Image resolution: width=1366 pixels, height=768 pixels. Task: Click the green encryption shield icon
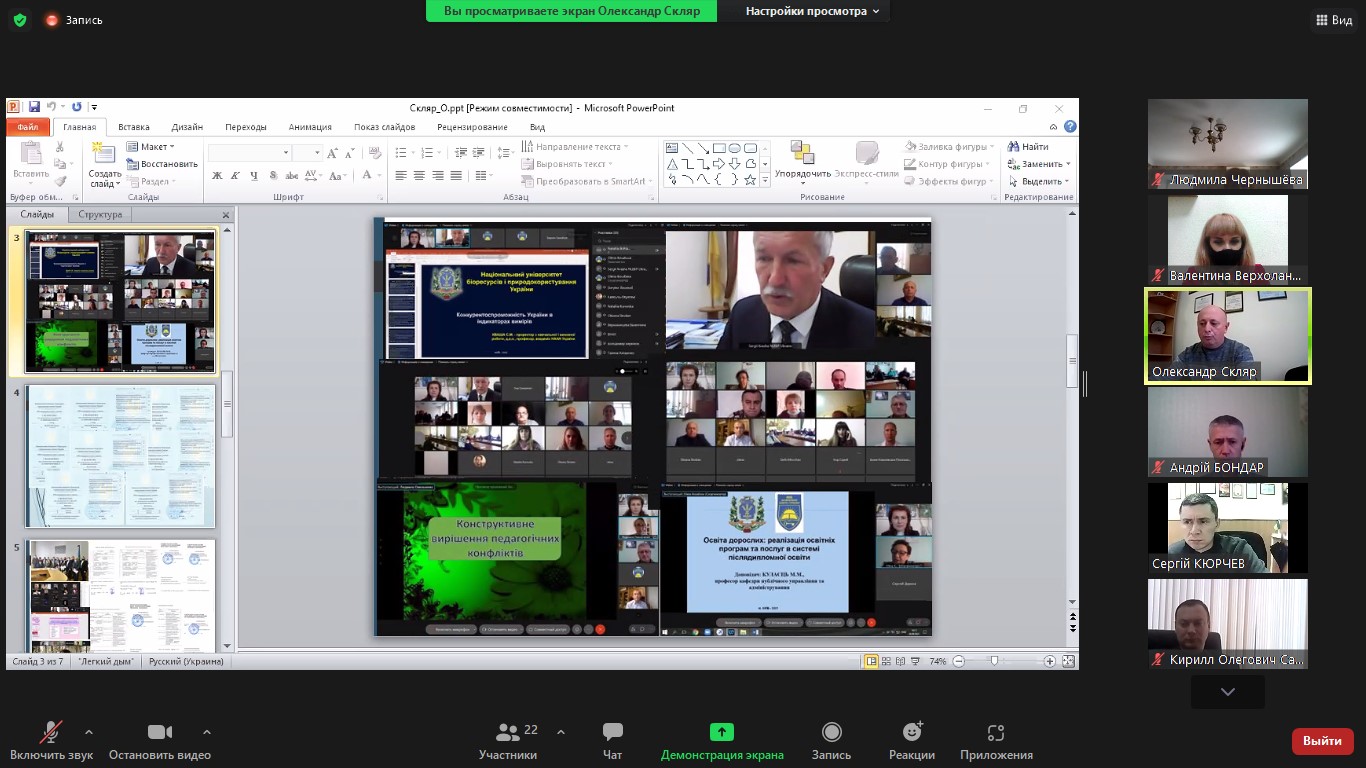19,20
